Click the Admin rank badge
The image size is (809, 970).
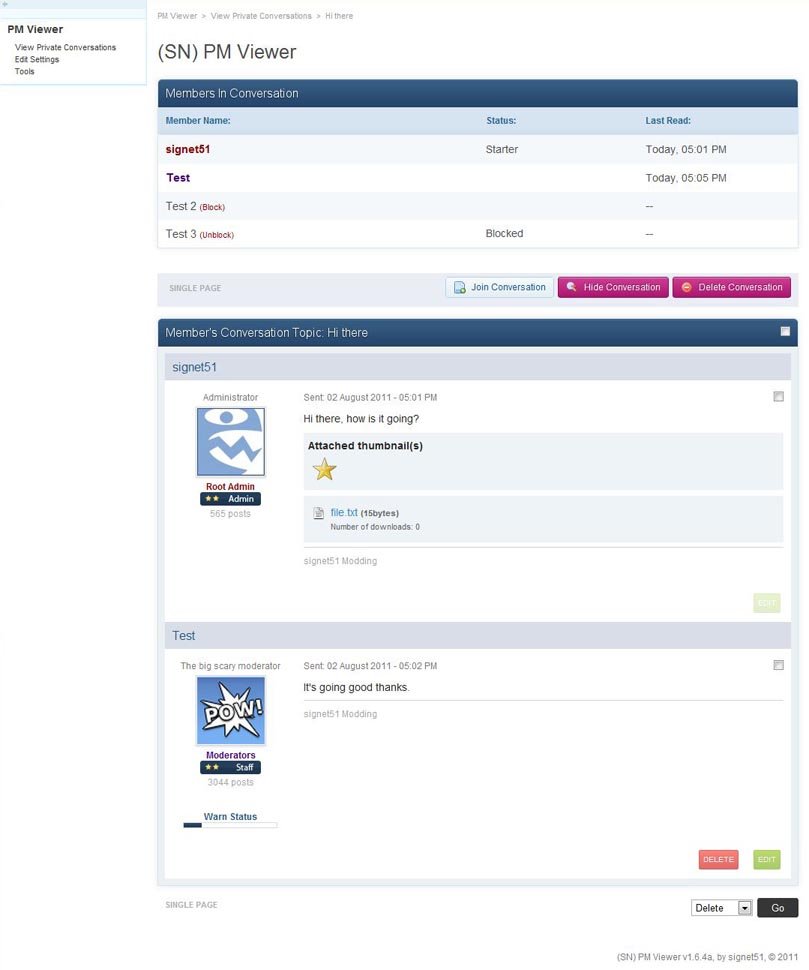click(230, 499)
